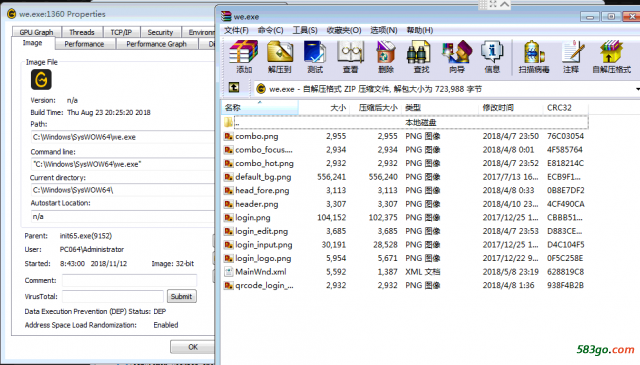Switch to the Threads tab
The height and width of the screenshot is (365, 640).
click(82, 32)
